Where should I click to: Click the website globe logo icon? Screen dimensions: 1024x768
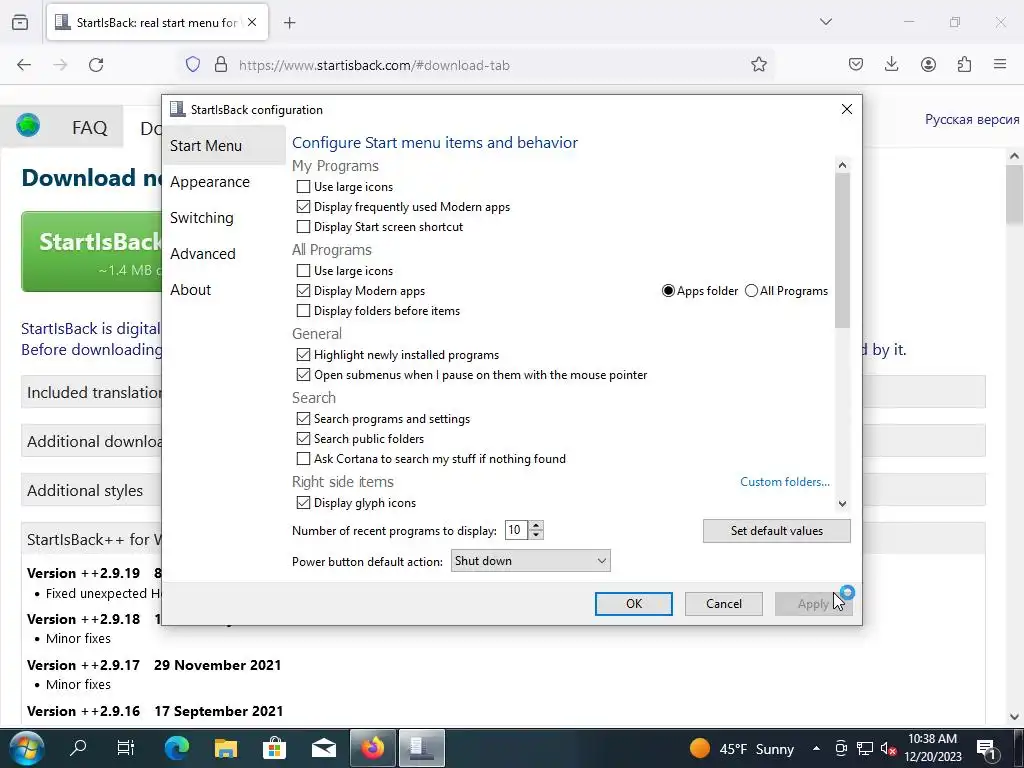tap(28, 125)
